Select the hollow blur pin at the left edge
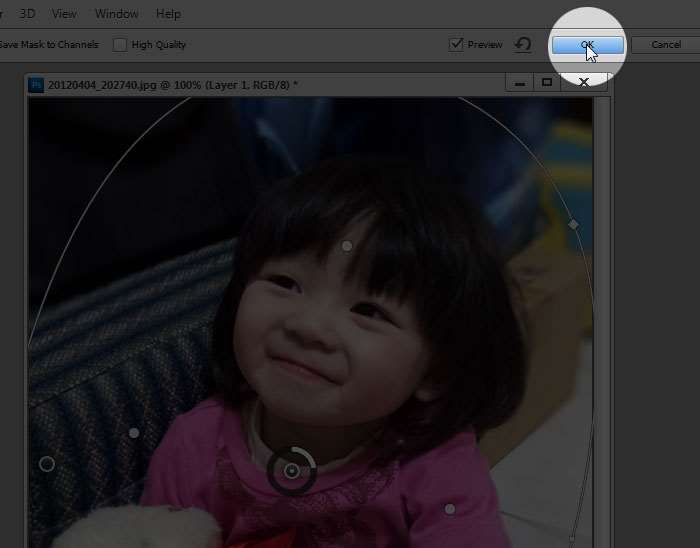 pyautogui.click(x=47, y=464)
